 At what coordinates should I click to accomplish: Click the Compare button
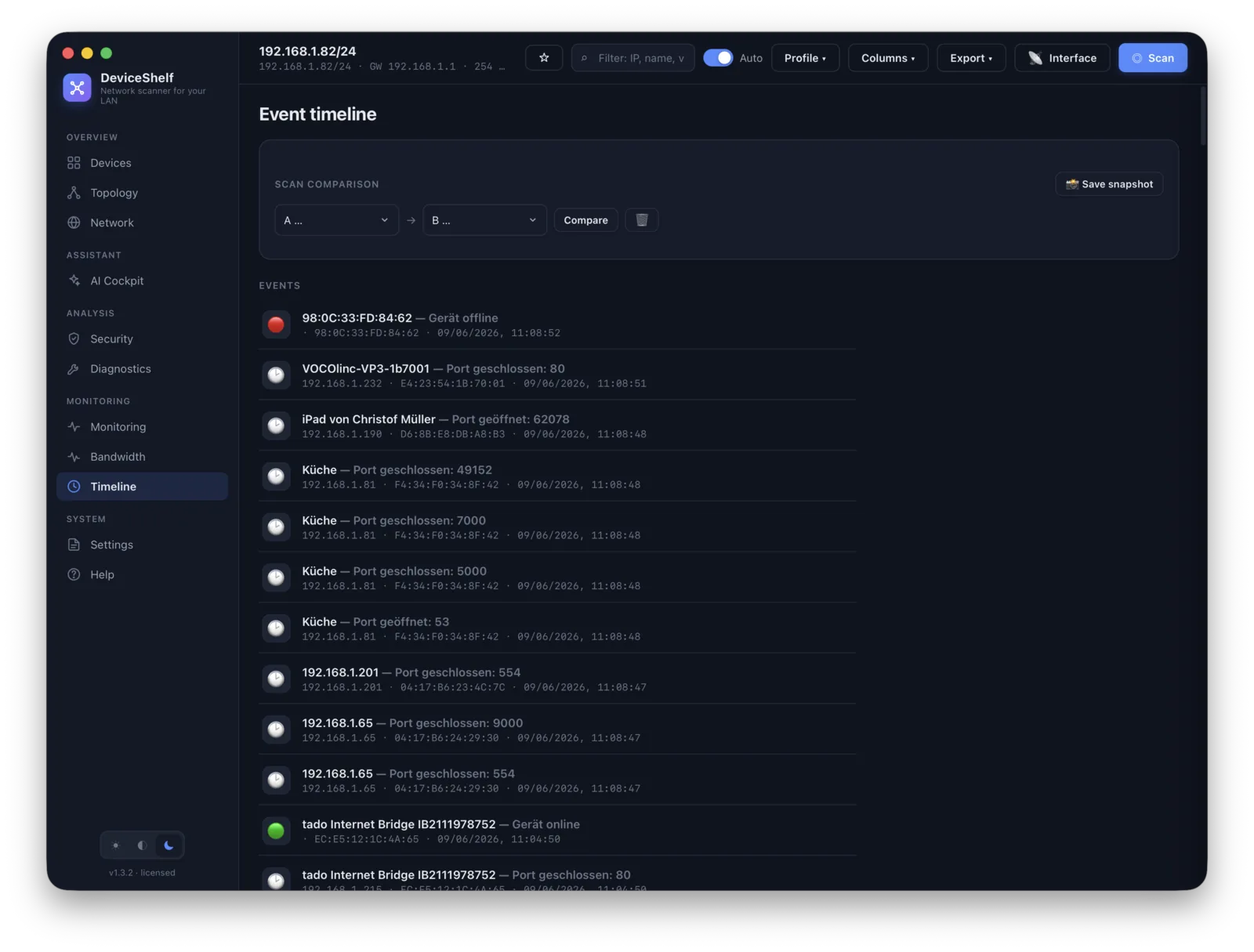pyautogui.click(x=585, y=220)
